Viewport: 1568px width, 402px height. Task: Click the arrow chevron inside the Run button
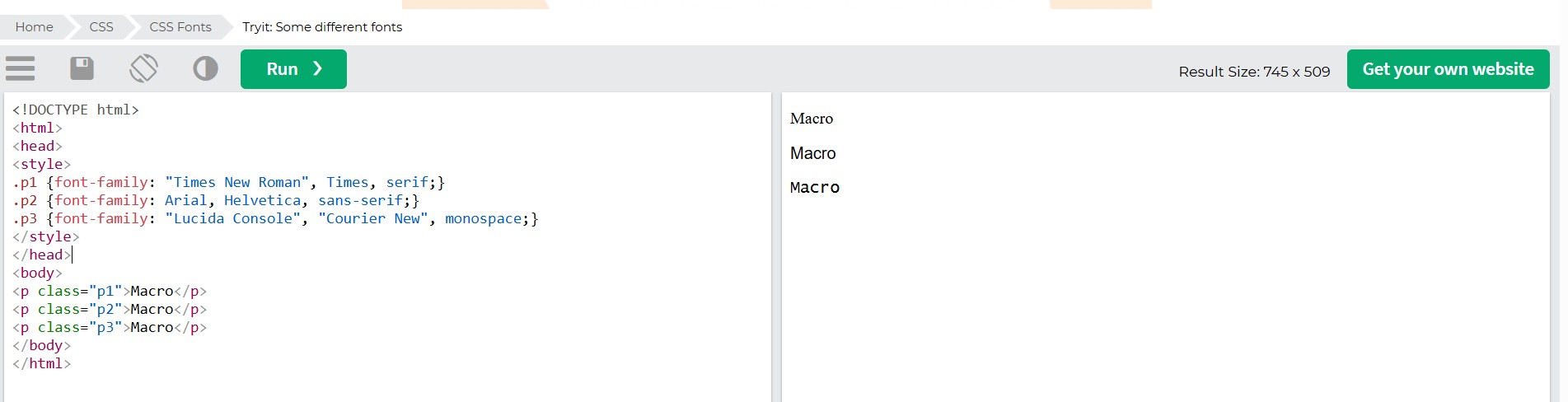click(318, 69)
